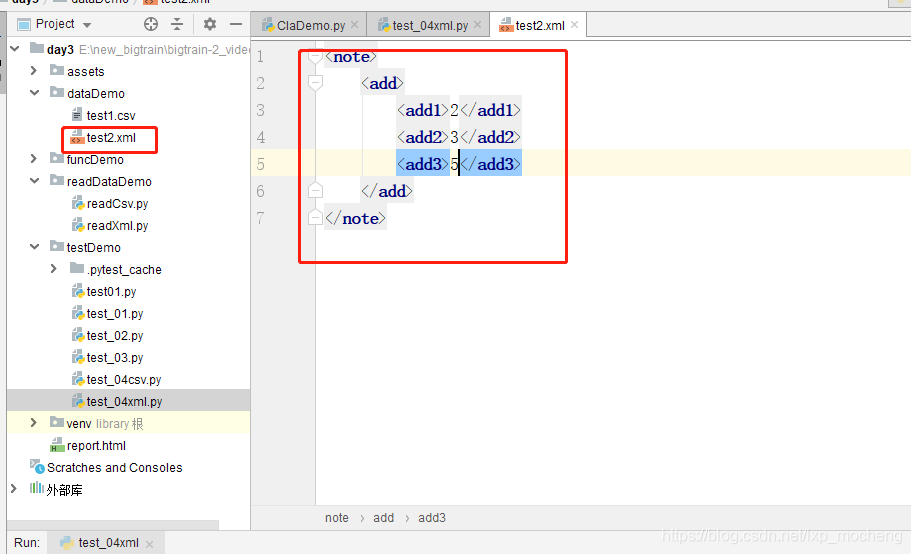Switch to the test_04xml.py tab

click(x=430, y=25)
